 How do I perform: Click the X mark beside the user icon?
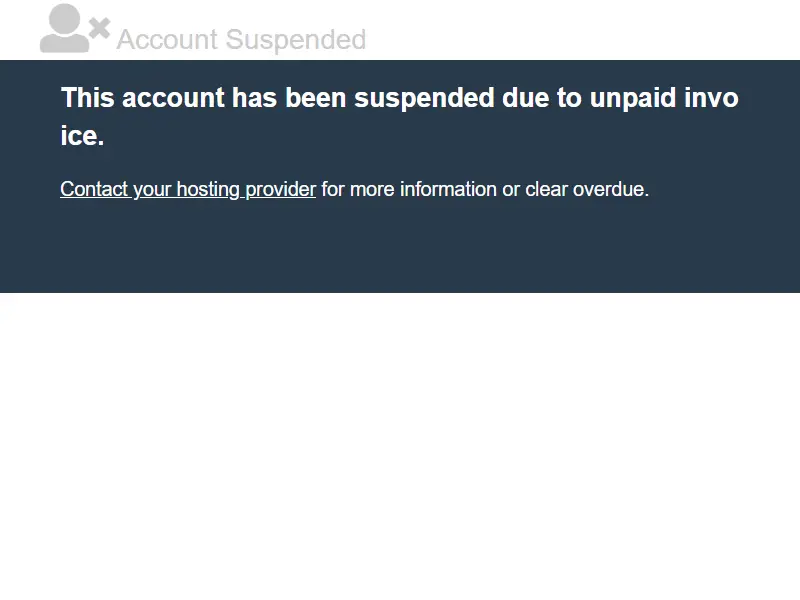[x=99, y=29]
